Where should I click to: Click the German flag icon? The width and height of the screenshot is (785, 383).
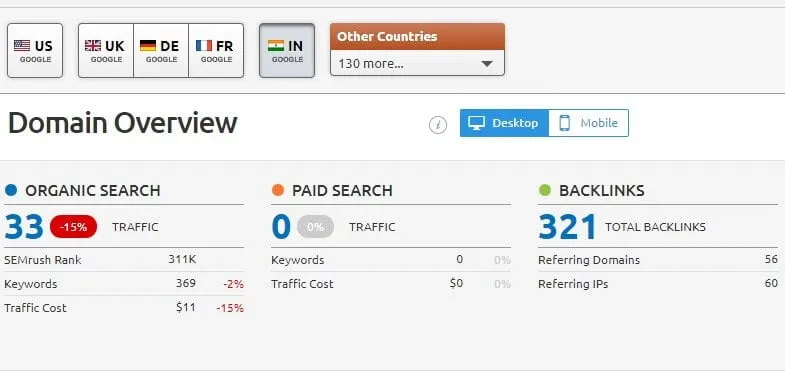tap(148, 46)
